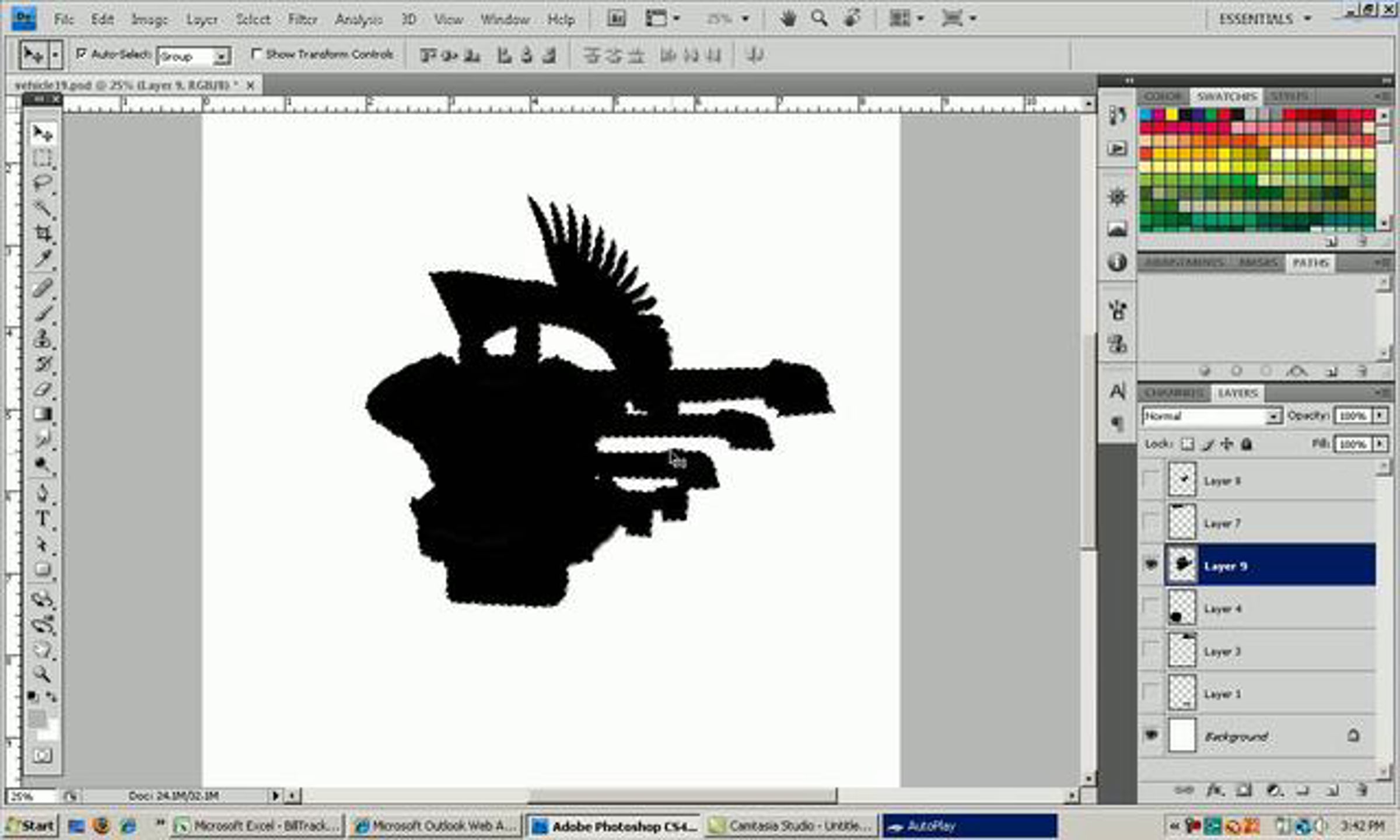1400x840 pixels.
Task: Select the Eyedropper tool
Action: [43, 259]
